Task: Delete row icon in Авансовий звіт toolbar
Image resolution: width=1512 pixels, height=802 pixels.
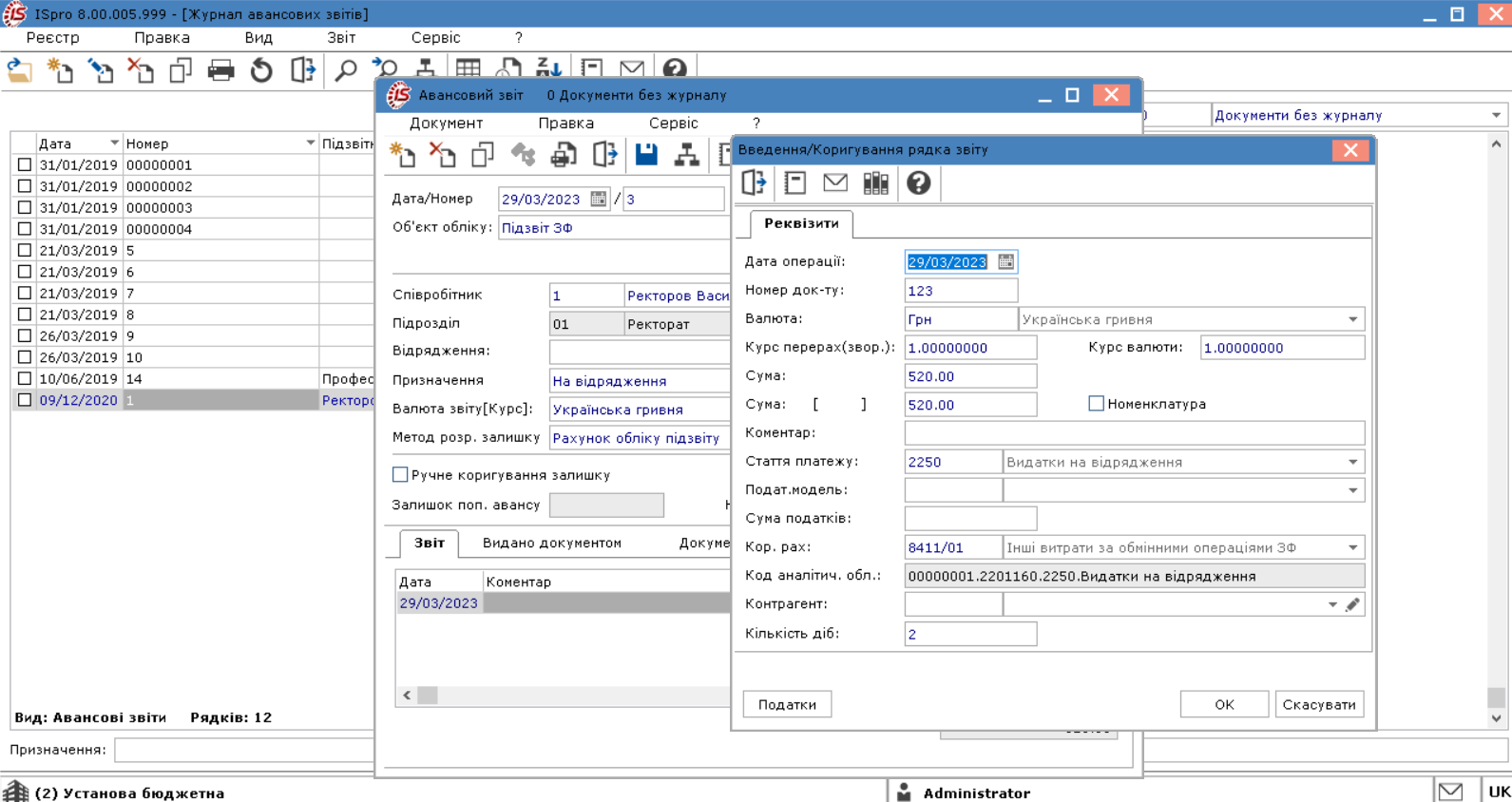Action: pyautogui.click(x=443, y=154)
